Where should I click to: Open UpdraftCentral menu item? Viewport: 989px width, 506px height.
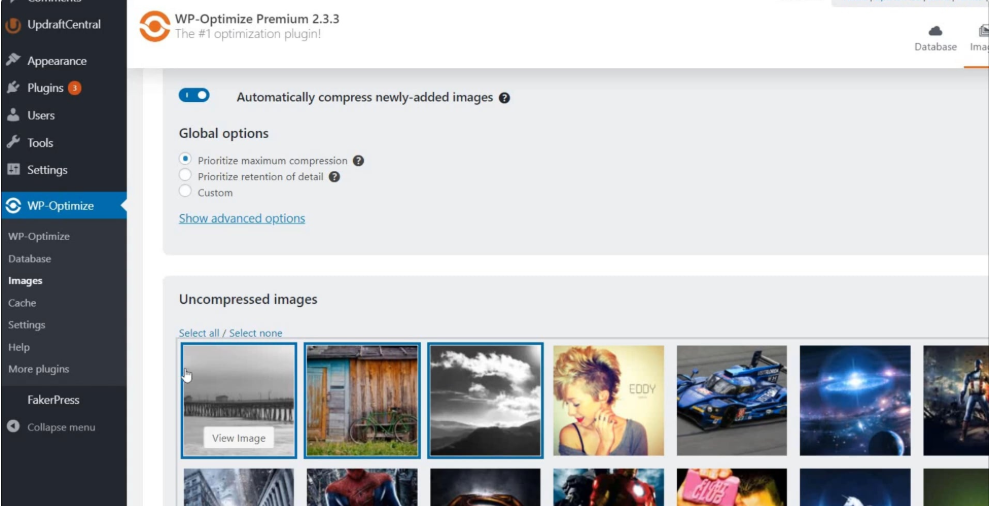pyautogui.click(x=63, y=25)
